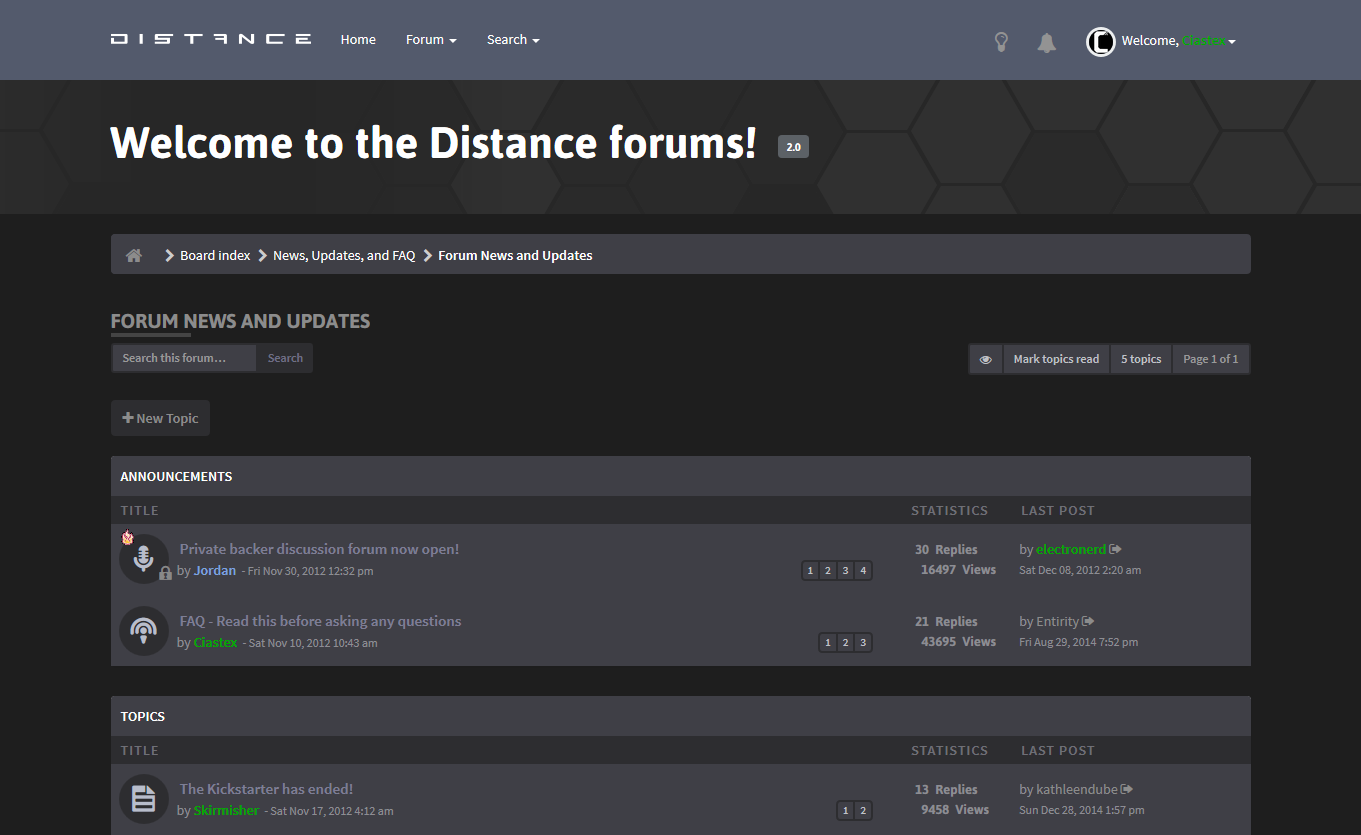The width and height of the screenshot is (1361, 835).
Task: Open Board index from the breadcrumb
Action: [215, 255]
